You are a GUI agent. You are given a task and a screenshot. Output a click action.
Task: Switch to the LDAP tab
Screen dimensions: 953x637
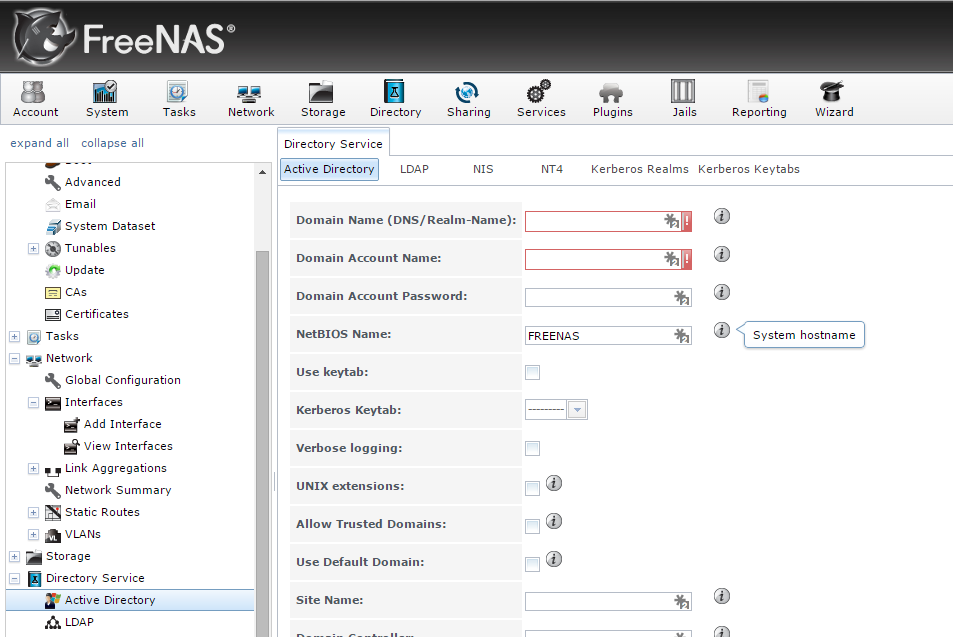point(415,169)
